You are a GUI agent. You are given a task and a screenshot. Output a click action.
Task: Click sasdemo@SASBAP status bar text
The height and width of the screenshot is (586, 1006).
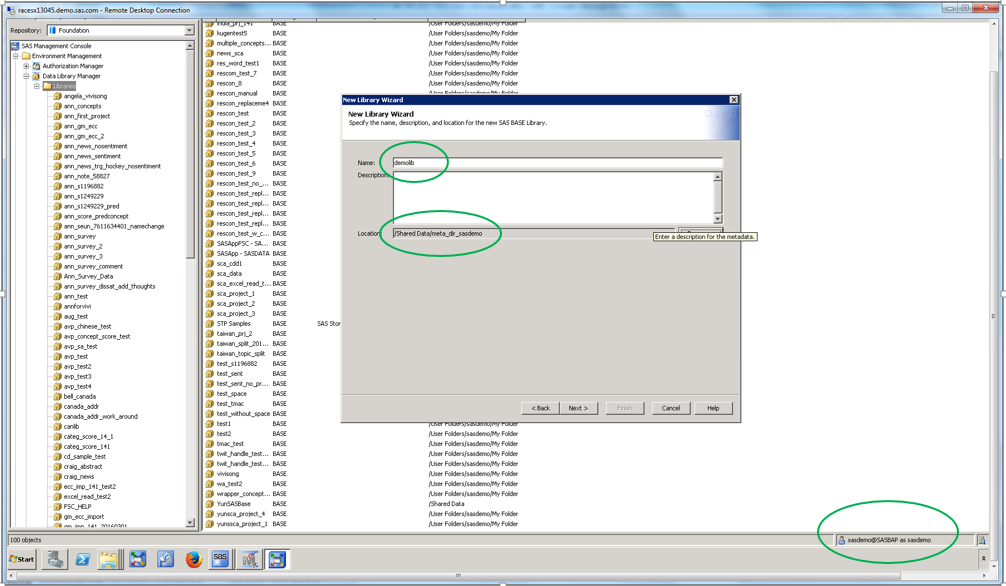click(x=889, y=540)
